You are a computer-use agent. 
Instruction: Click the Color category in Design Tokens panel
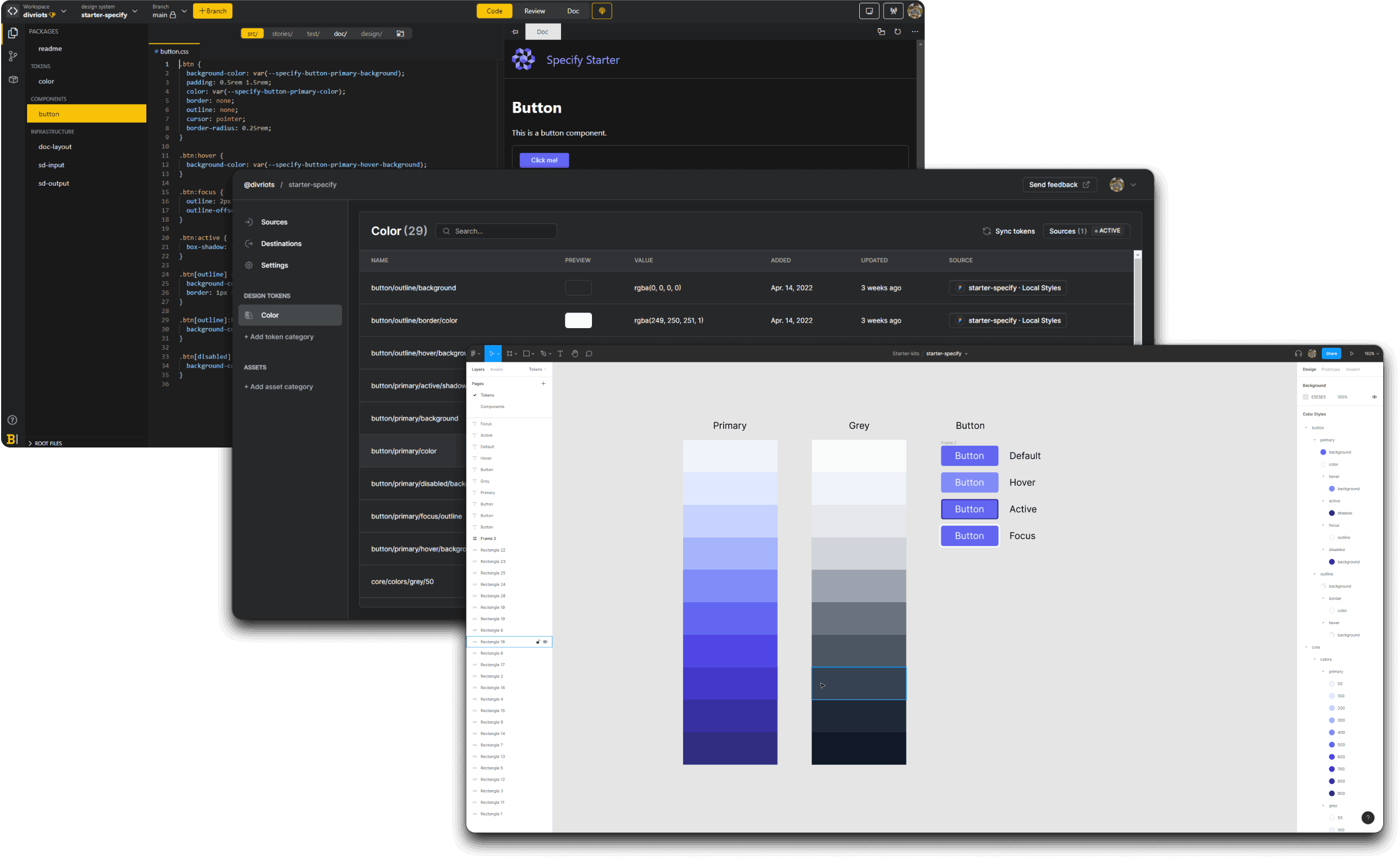270,315
